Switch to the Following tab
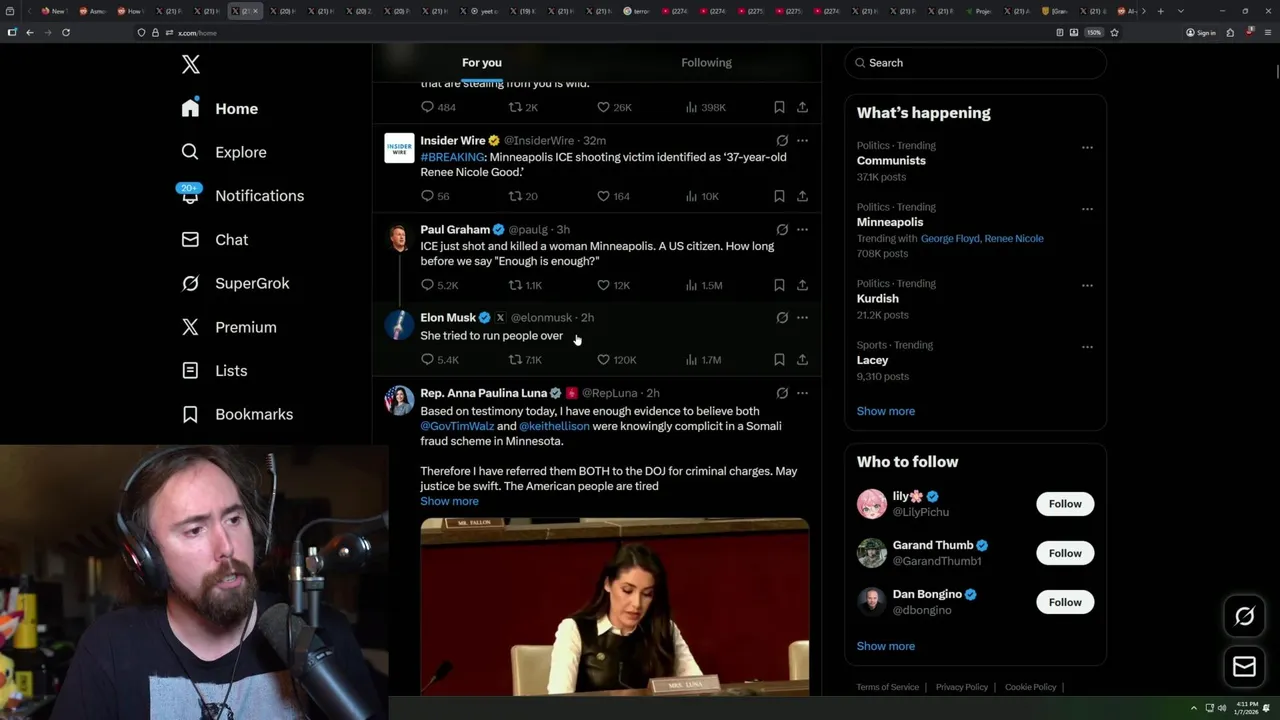The width and height of the screenshot is (1280, 720). coord(706,62)
